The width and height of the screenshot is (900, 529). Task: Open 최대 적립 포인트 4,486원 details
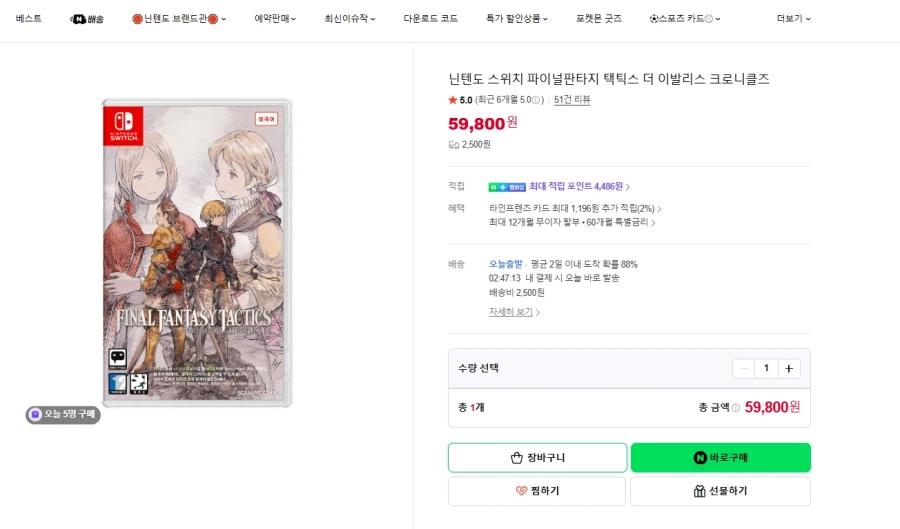[579, 186]
